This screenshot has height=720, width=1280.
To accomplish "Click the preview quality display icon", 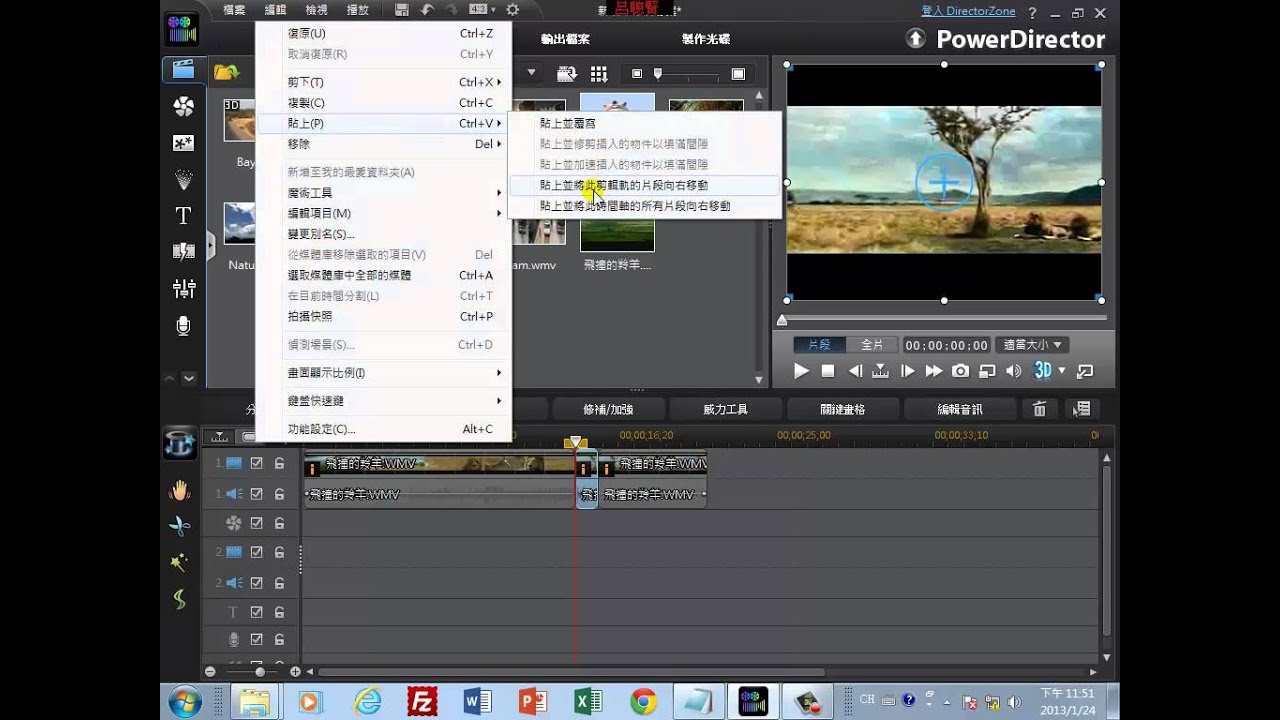I will click(x=987, y=371).
